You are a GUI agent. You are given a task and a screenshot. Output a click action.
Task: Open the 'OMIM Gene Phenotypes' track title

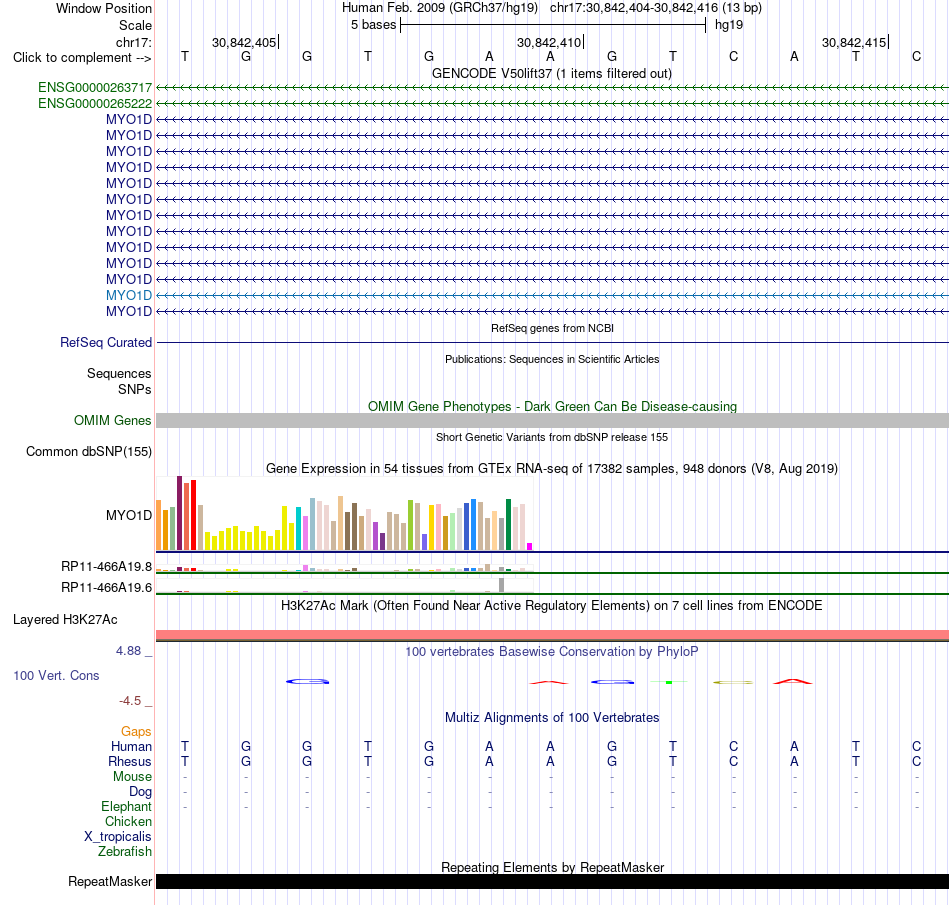coord(552,406)
